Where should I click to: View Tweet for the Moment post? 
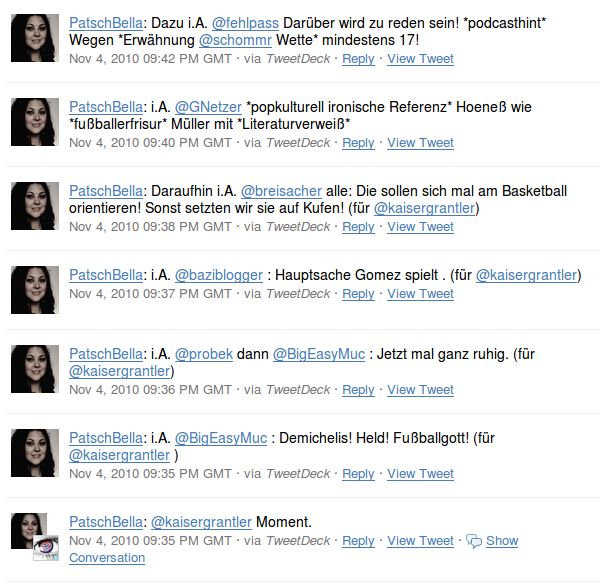420,541
